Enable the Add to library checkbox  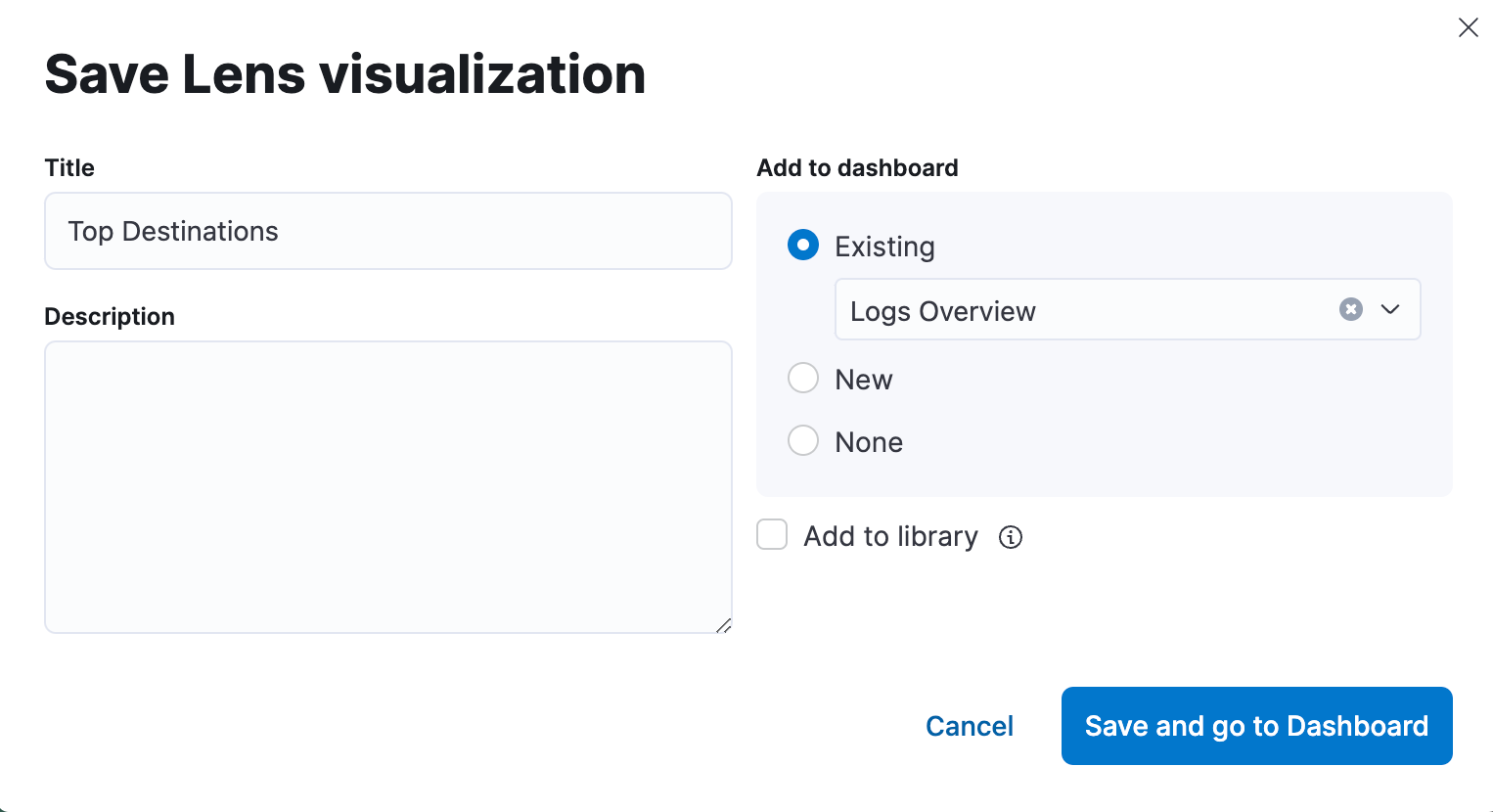tap(772, 535)
